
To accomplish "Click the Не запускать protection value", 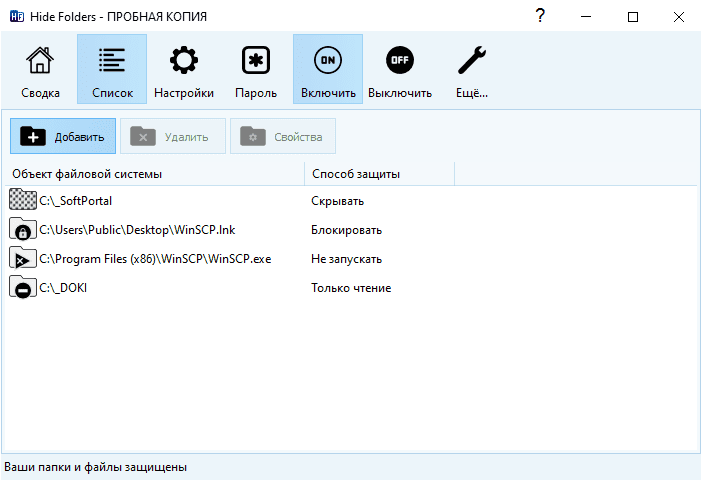I will click(x=347, y=259).
